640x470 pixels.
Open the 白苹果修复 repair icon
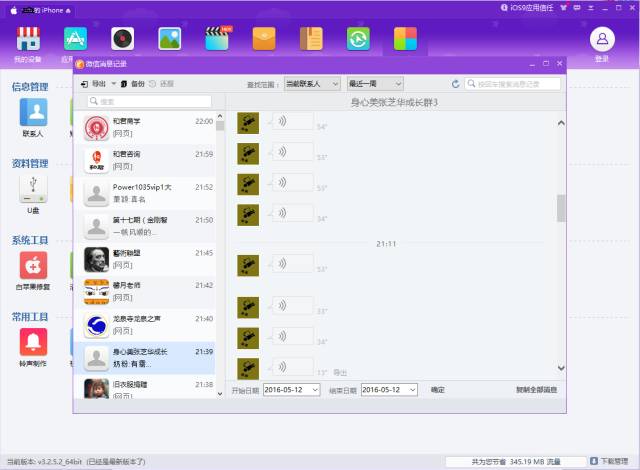[33, 266]
